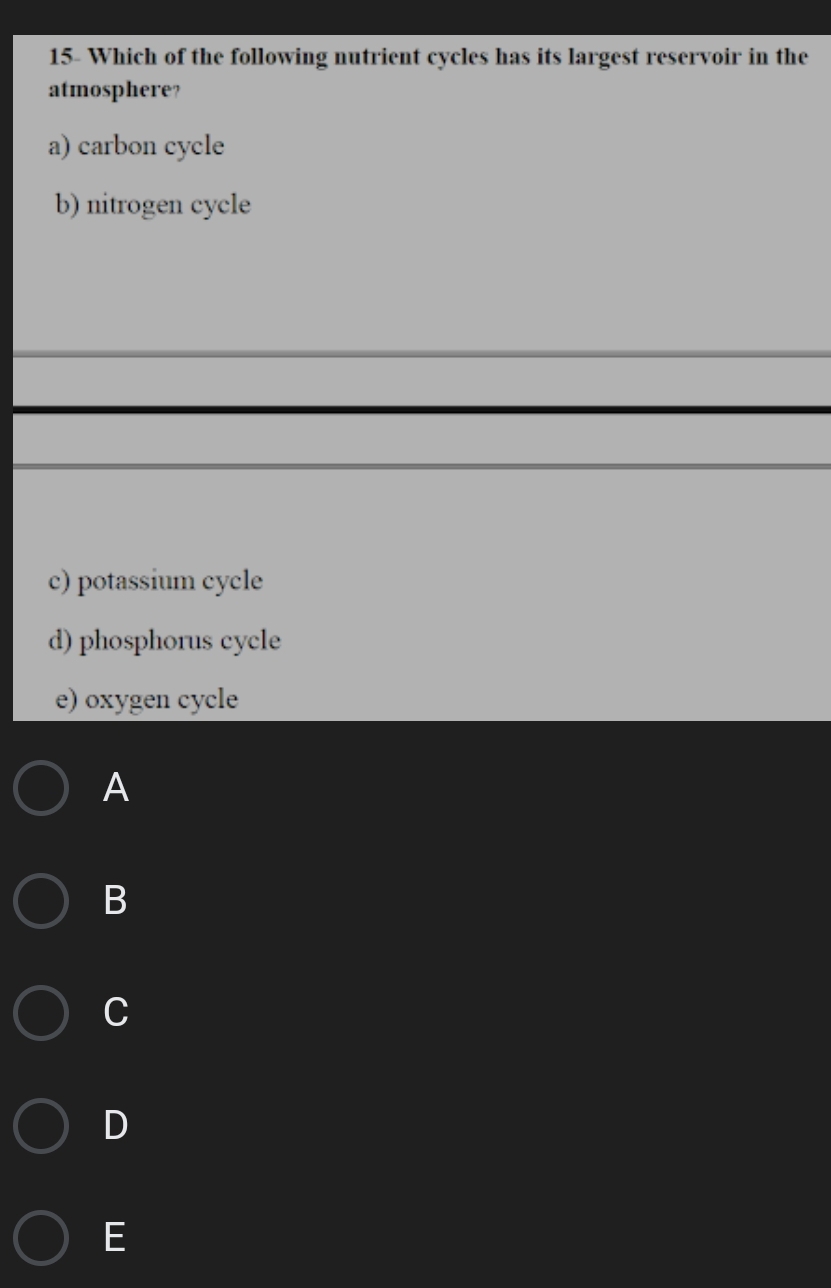
Task: Click the letter label A
Action: pos(116,789)
